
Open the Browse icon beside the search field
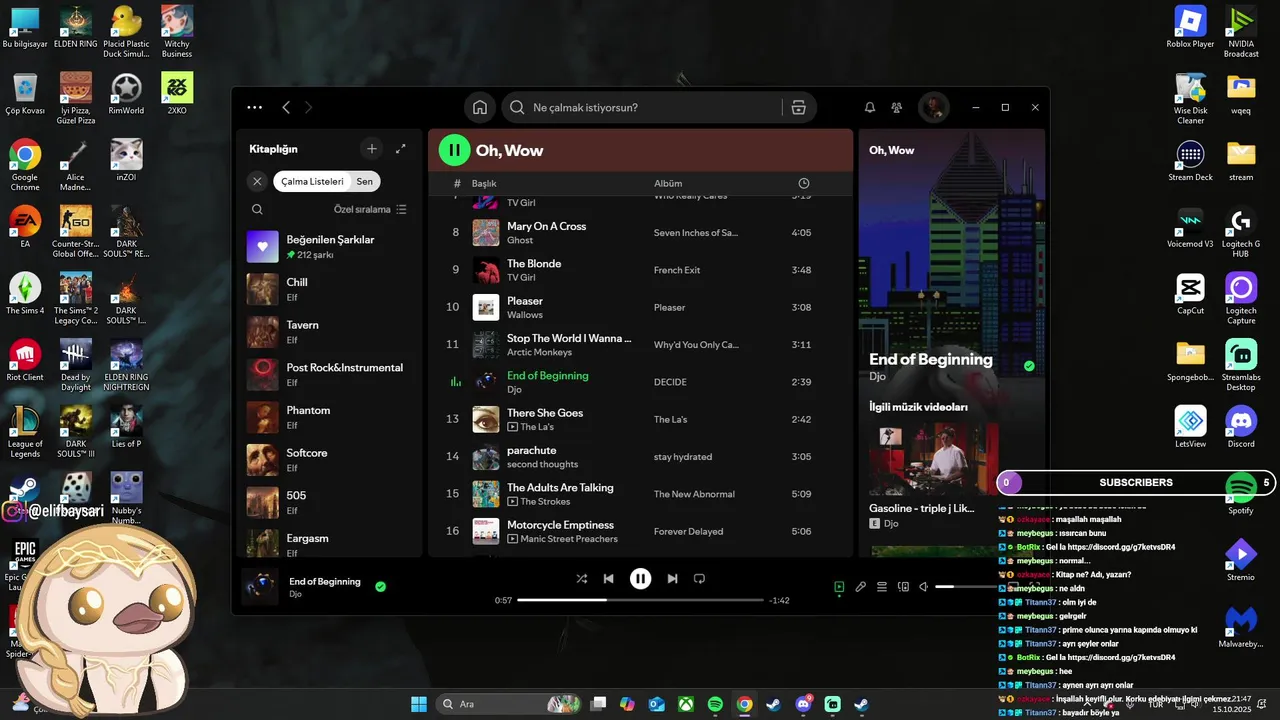pyautogui.click(x=798, y=107)
